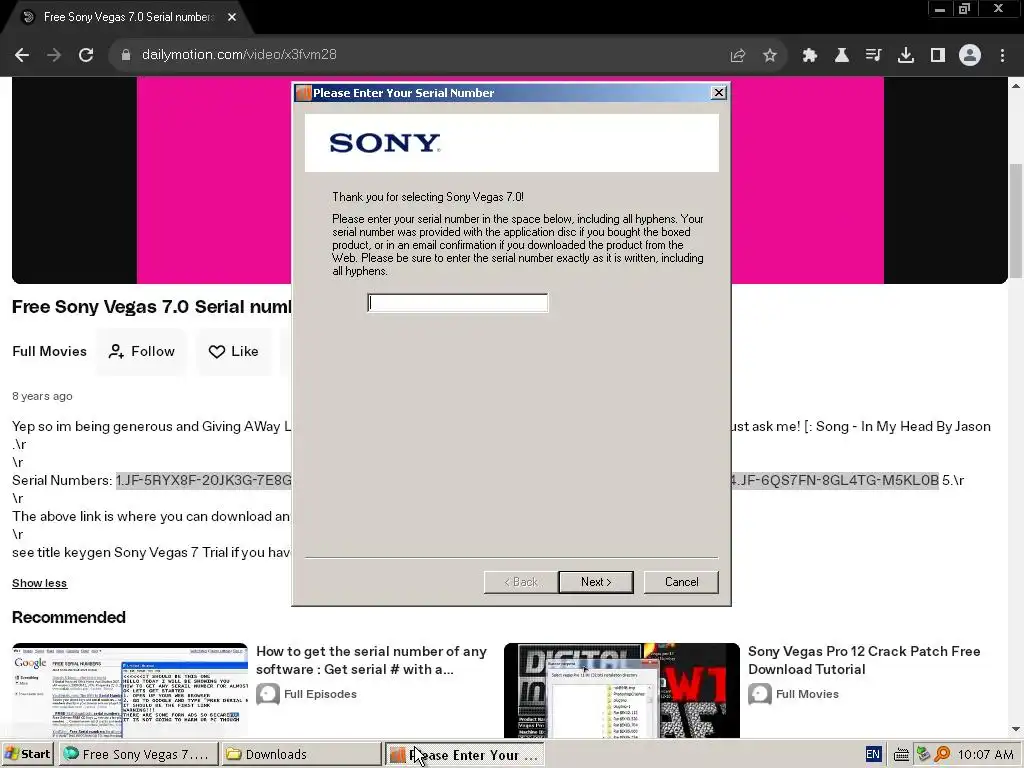Share this page icon in address bar
1024x768 pixels.
coord(738,56)
